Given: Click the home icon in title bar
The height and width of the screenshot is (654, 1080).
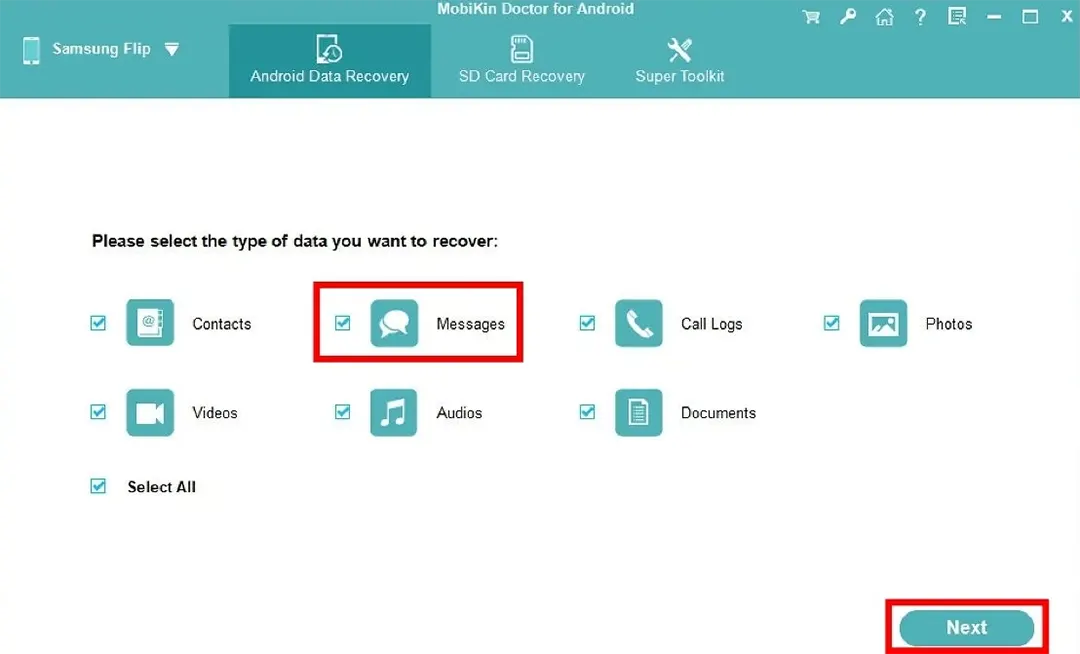Looking at the screenshot, I should tap(884, 16).
